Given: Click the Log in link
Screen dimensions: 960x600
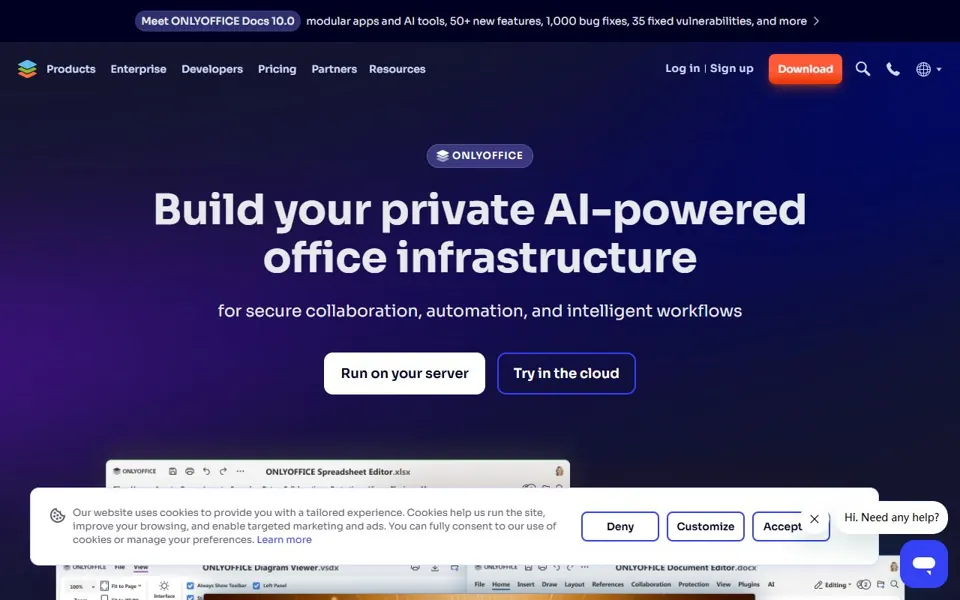Looking at the screenshot, I should [x=682, y=69].
